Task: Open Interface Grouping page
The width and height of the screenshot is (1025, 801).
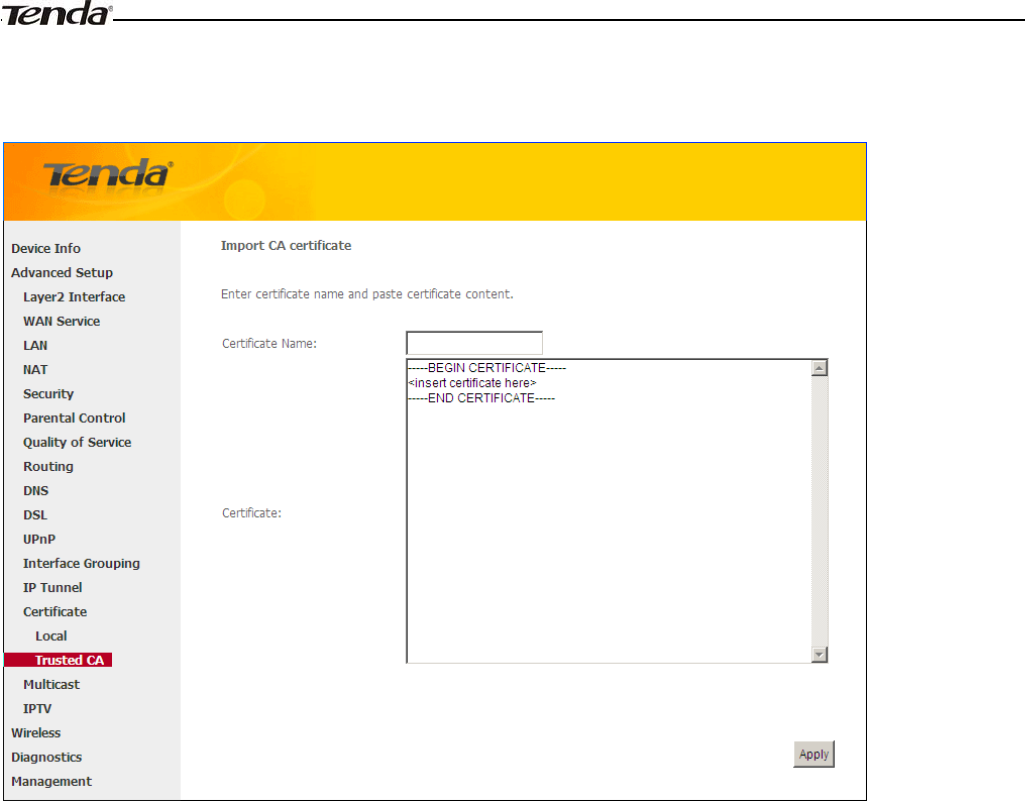Action: click(x=82, y=563)
